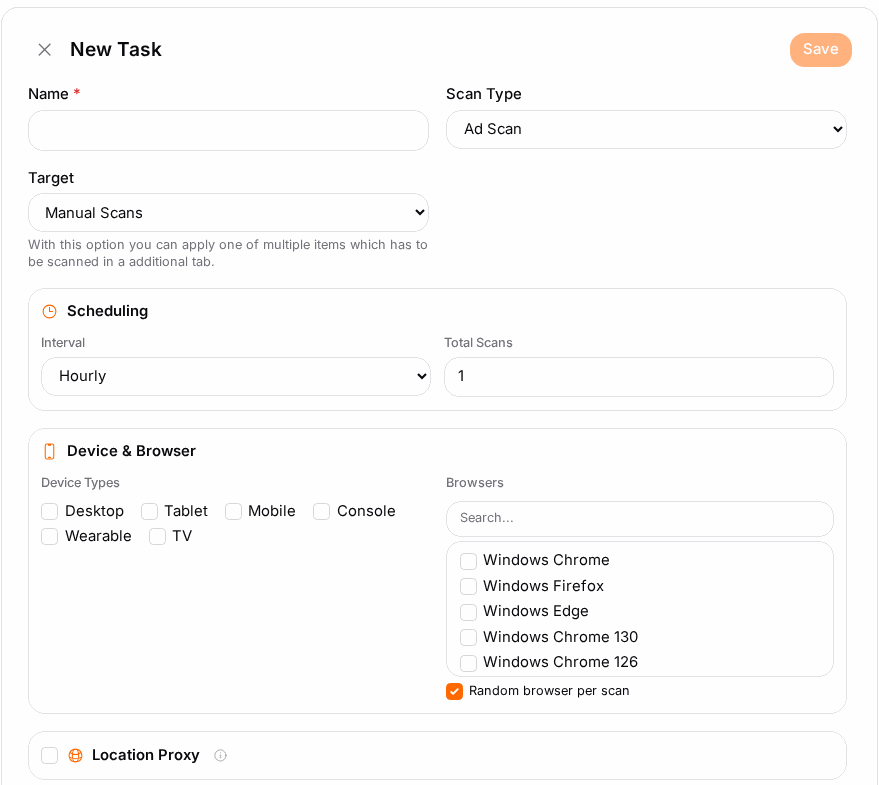Click the Scheduling clock icon
Viewport: 879px width, 785px height.
[x=49, y=311]
